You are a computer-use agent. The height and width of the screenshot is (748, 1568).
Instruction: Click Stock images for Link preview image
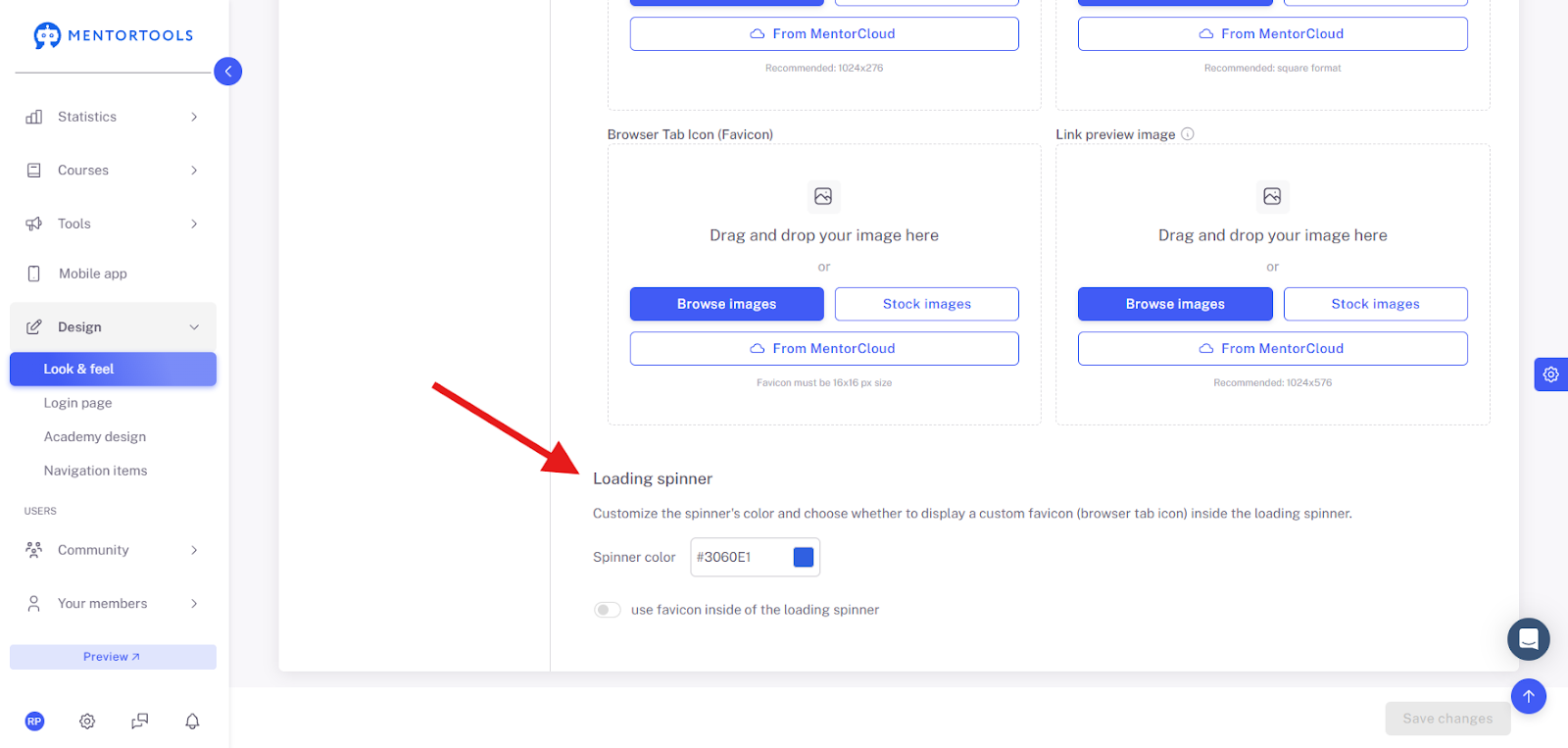pos(1375,304)
